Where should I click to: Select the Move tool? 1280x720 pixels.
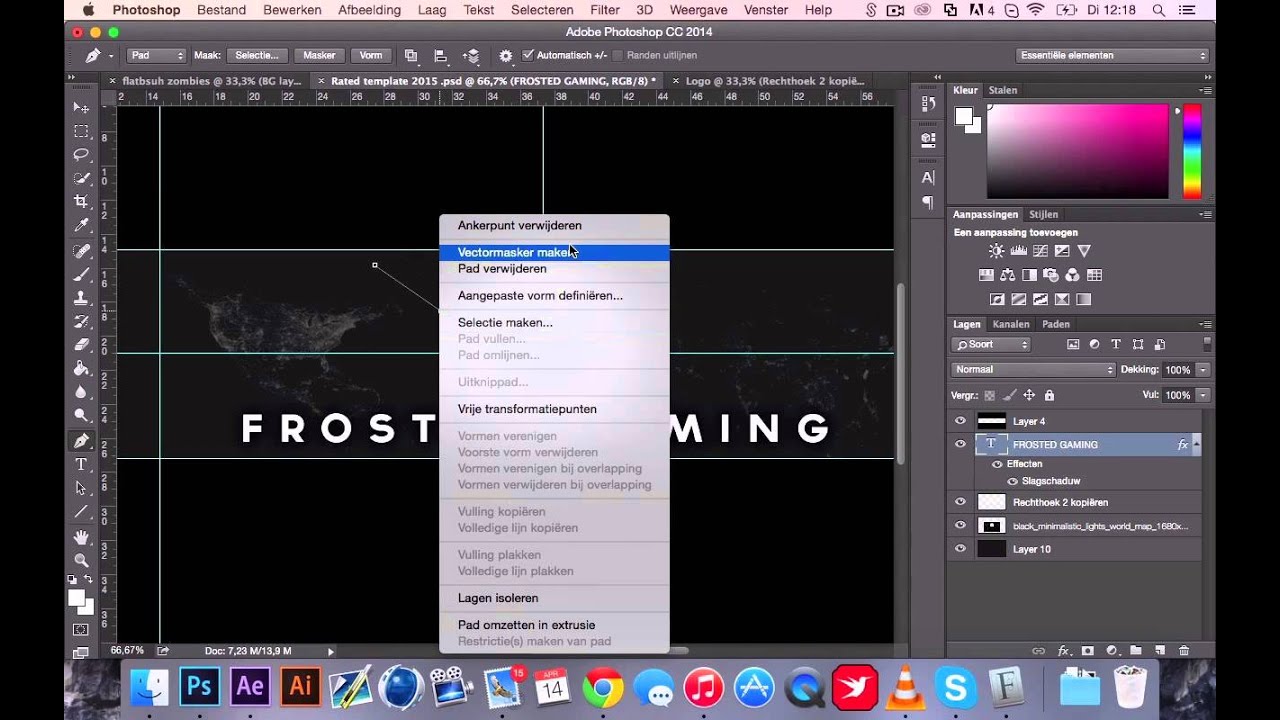coord(81,107)
